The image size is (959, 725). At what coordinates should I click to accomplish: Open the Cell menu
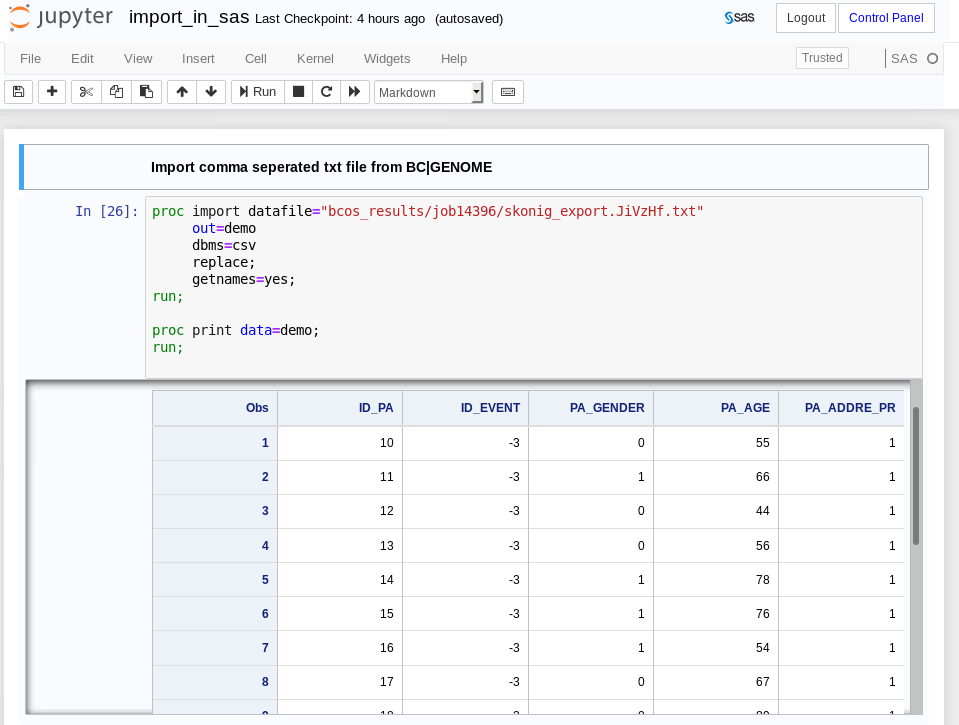pyautogui.click(x=256, y=59)
